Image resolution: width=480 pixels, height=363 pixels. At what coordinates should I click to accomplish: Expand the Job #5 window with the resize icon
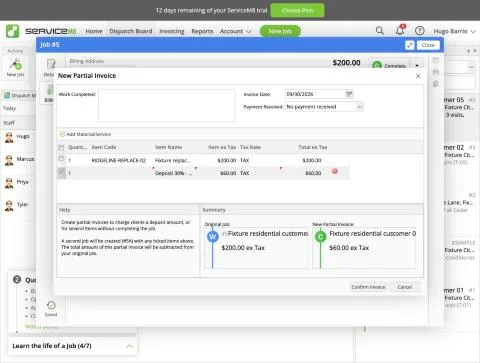[x=409, y=45]
